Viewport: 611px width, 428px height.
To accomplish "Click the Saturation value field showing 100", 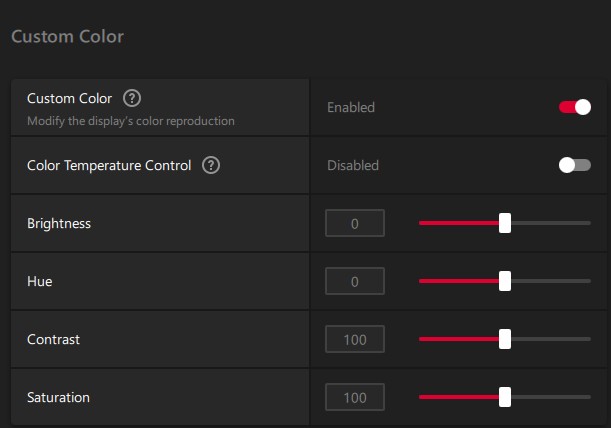I will point(355,397).
